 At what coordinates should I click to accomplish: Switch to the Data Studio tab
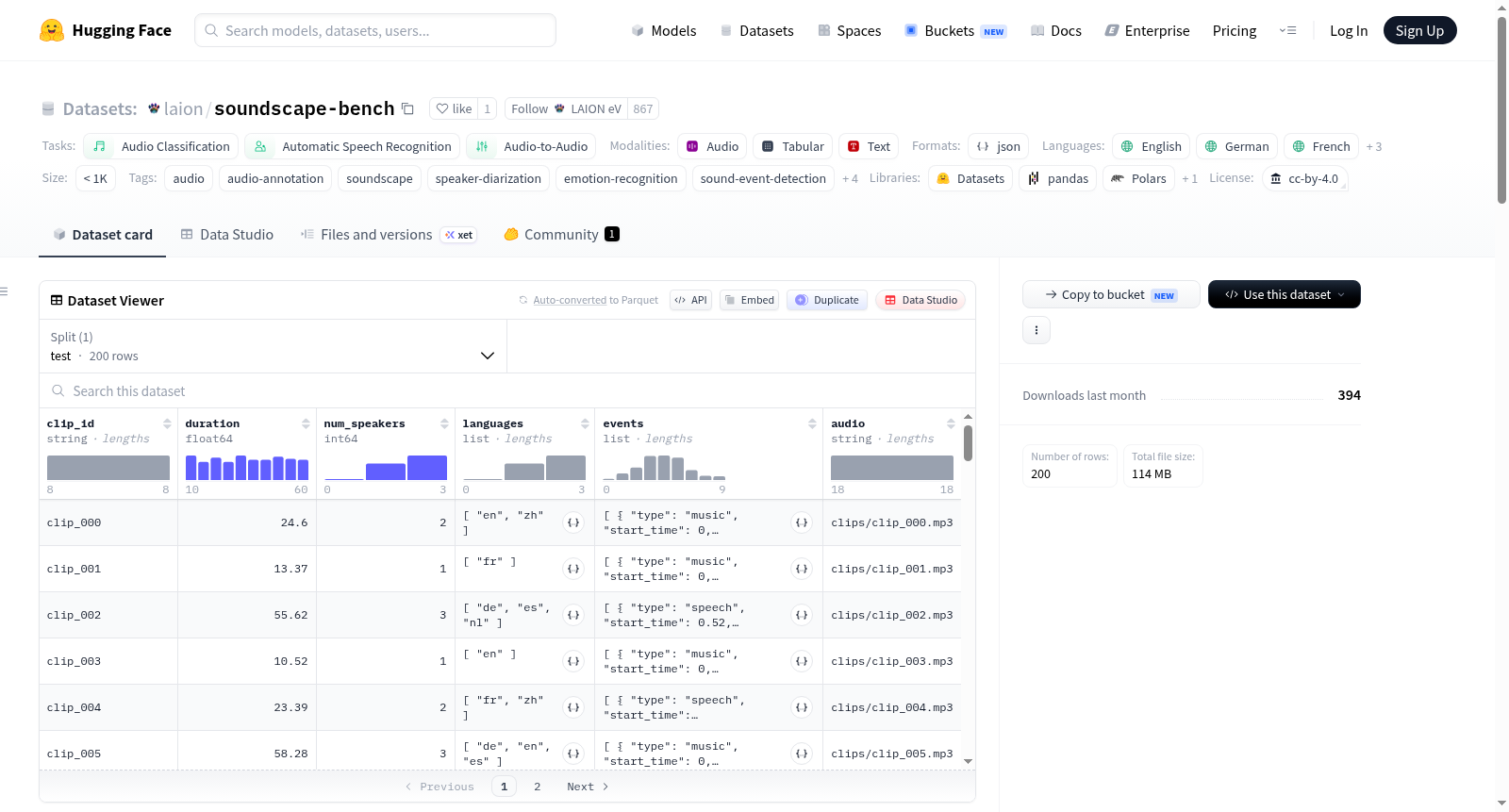[227, 235]
